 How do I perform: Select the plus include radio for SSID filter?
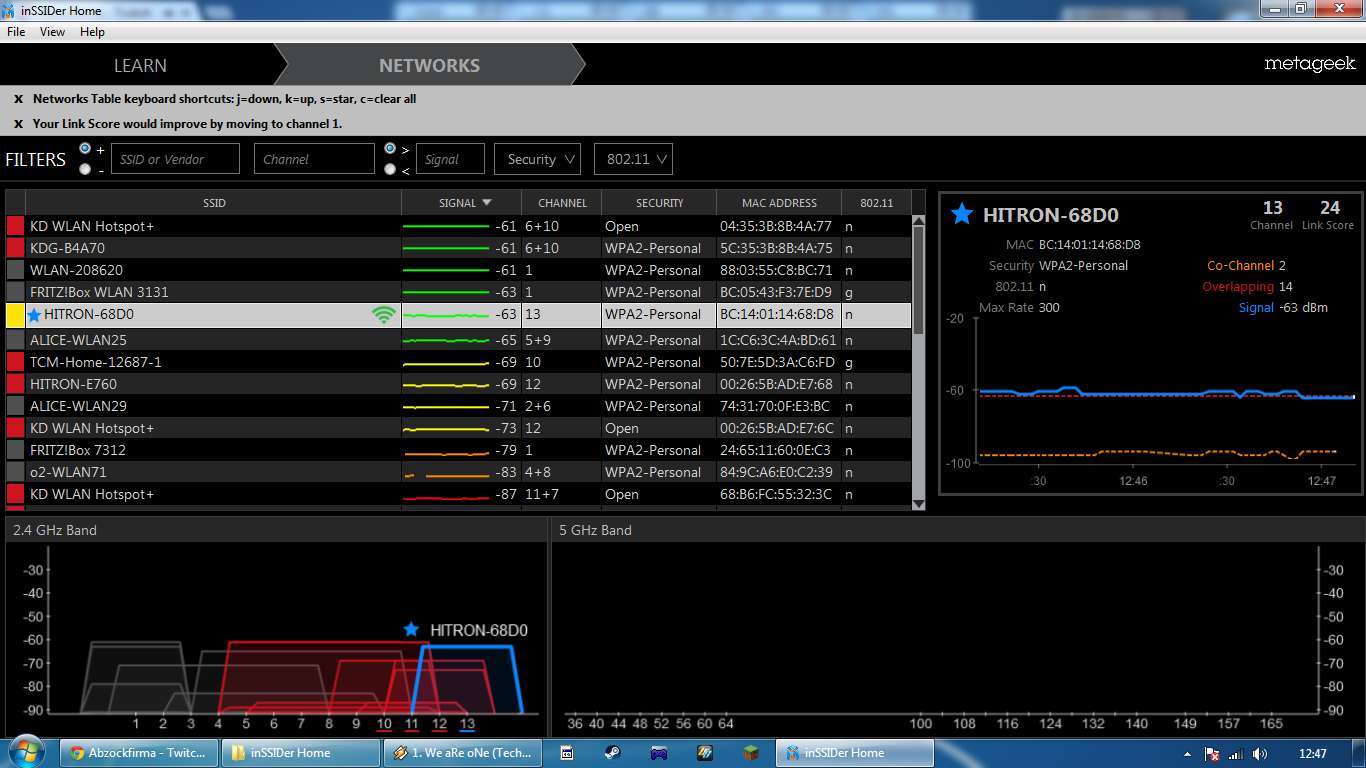(x=85, y=148)
